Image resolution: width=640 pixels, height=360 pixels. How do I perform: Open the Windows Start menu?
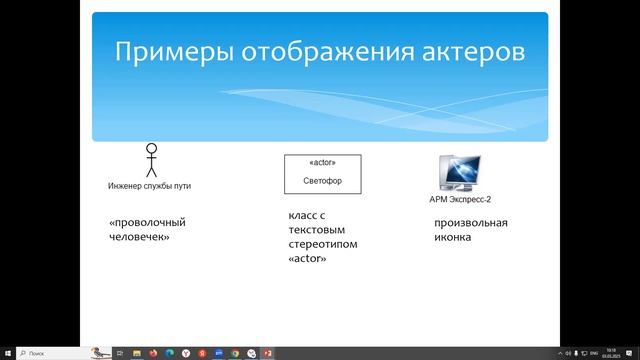click(x=8, y=353)
